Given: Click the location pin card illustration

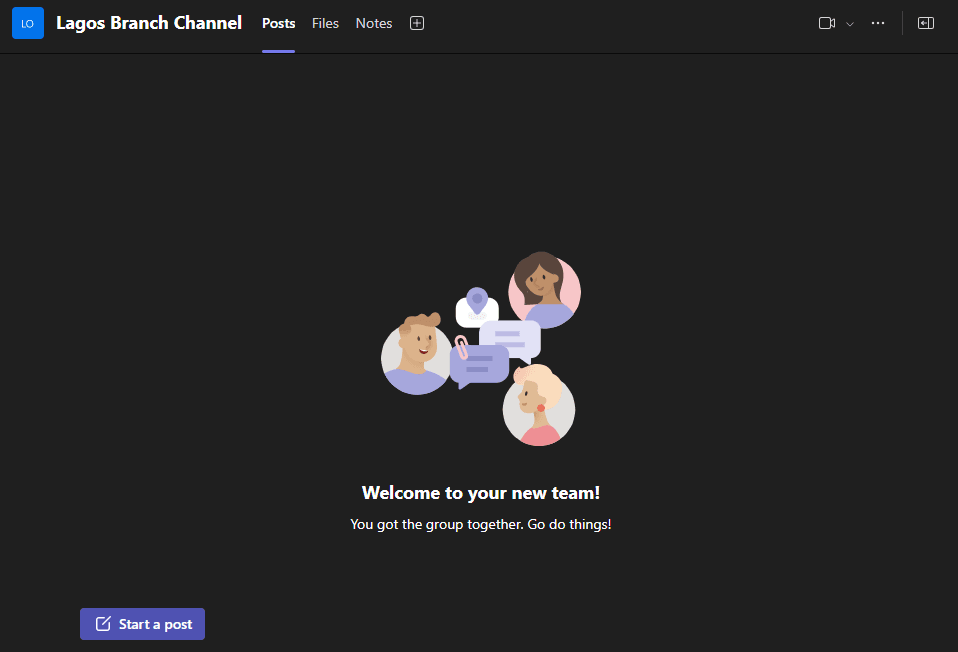Looking at the screenshot, I should click(477, 305).
